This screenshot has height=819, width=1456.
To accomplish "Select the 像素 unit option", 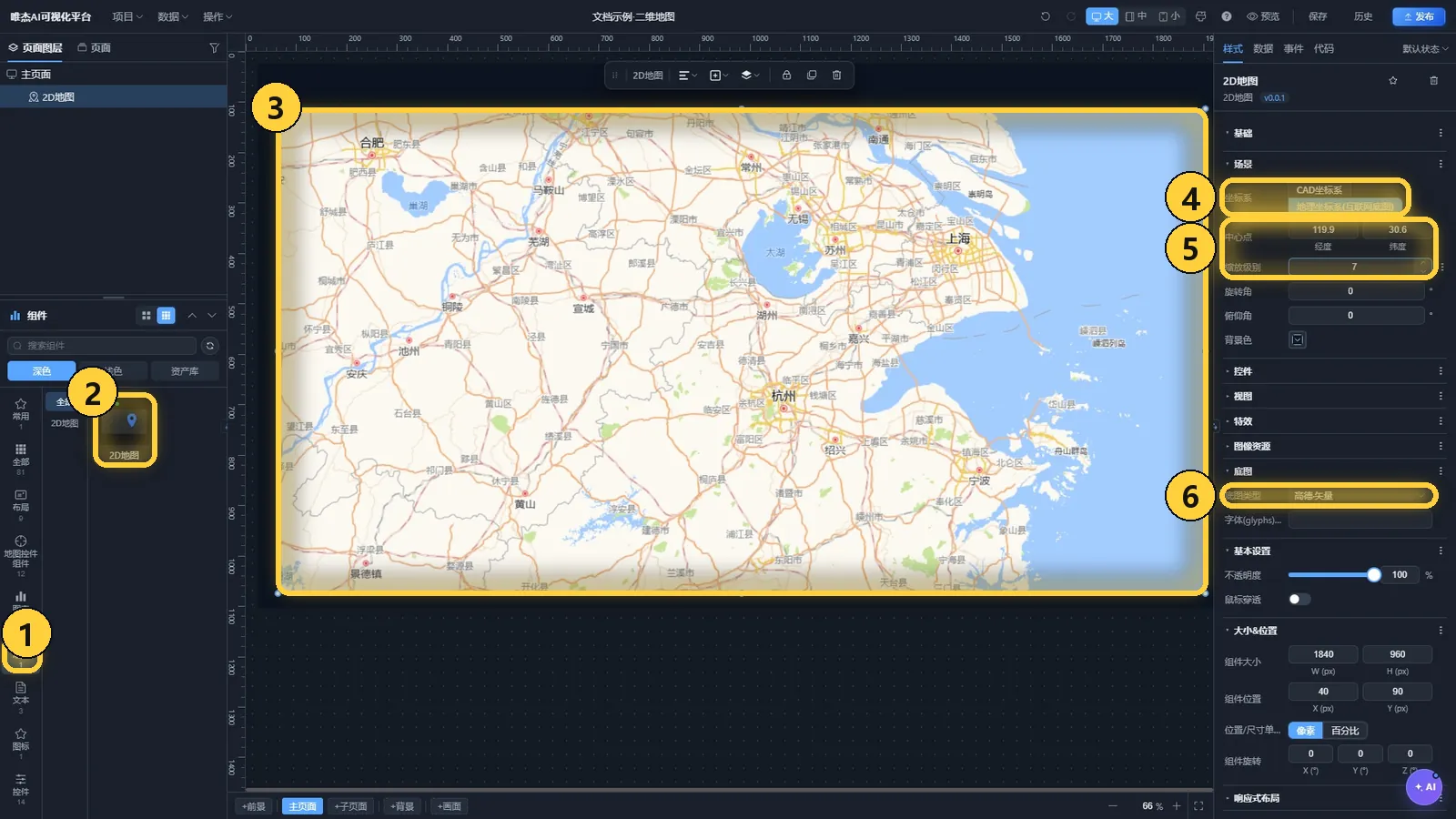I will [1306, 731].
